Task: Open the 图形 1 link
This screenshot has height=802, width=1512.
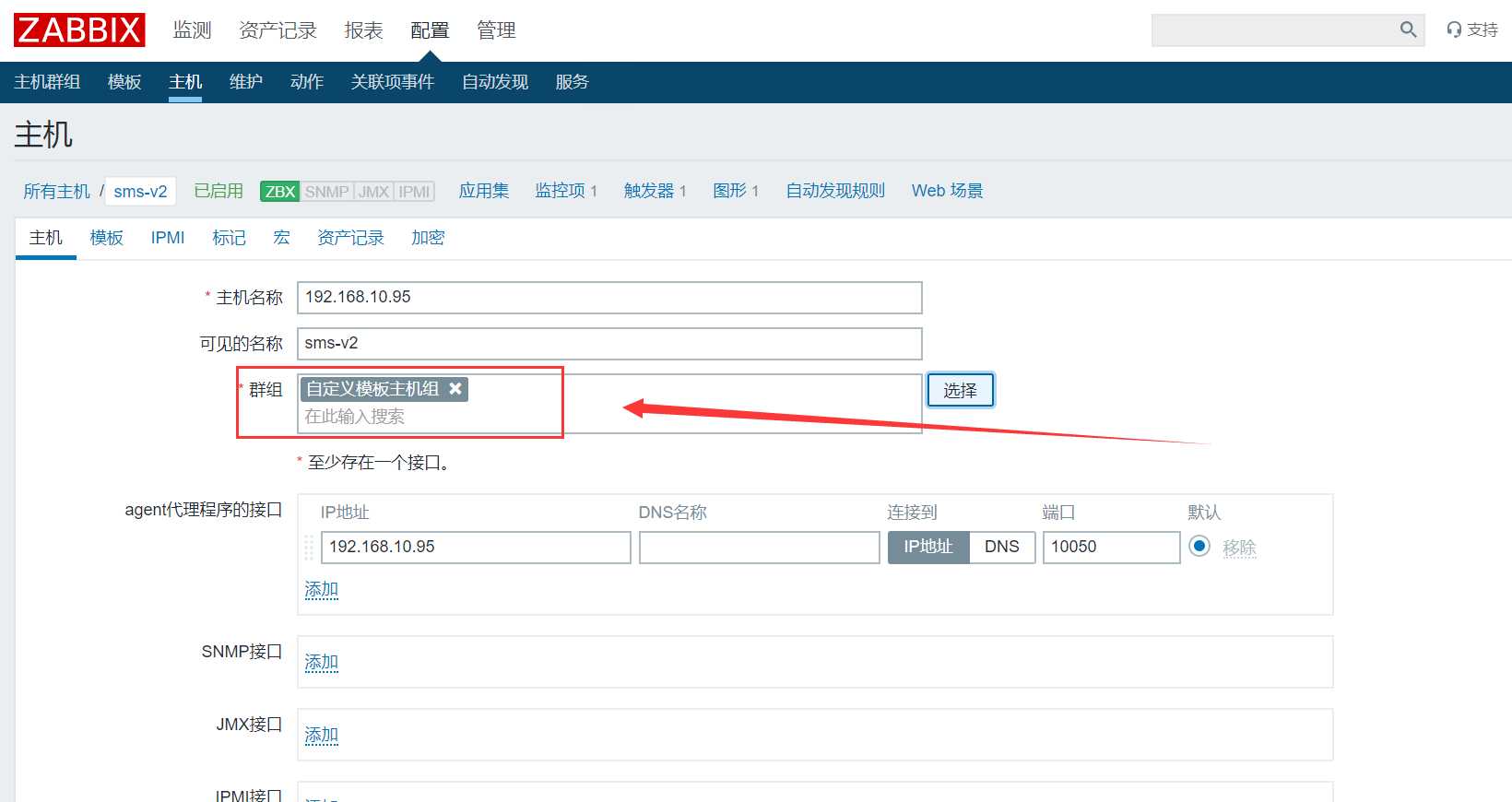Action: [736, 191]
